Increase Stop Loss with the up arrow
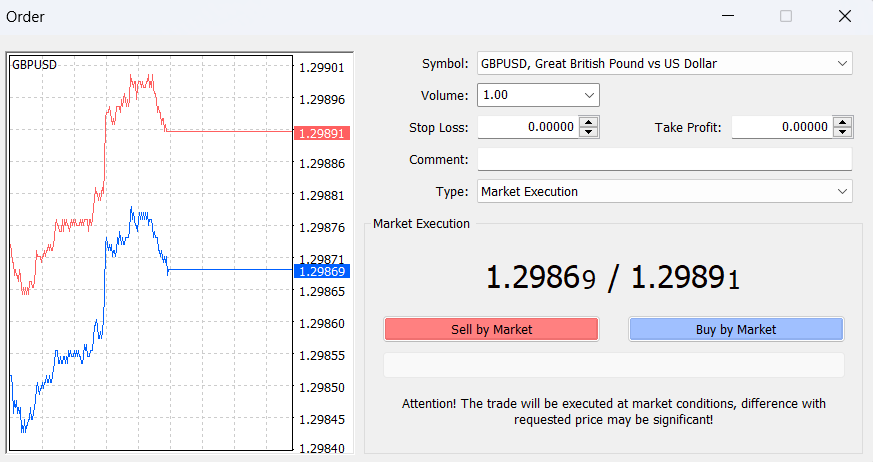 [x=589, y=123]
